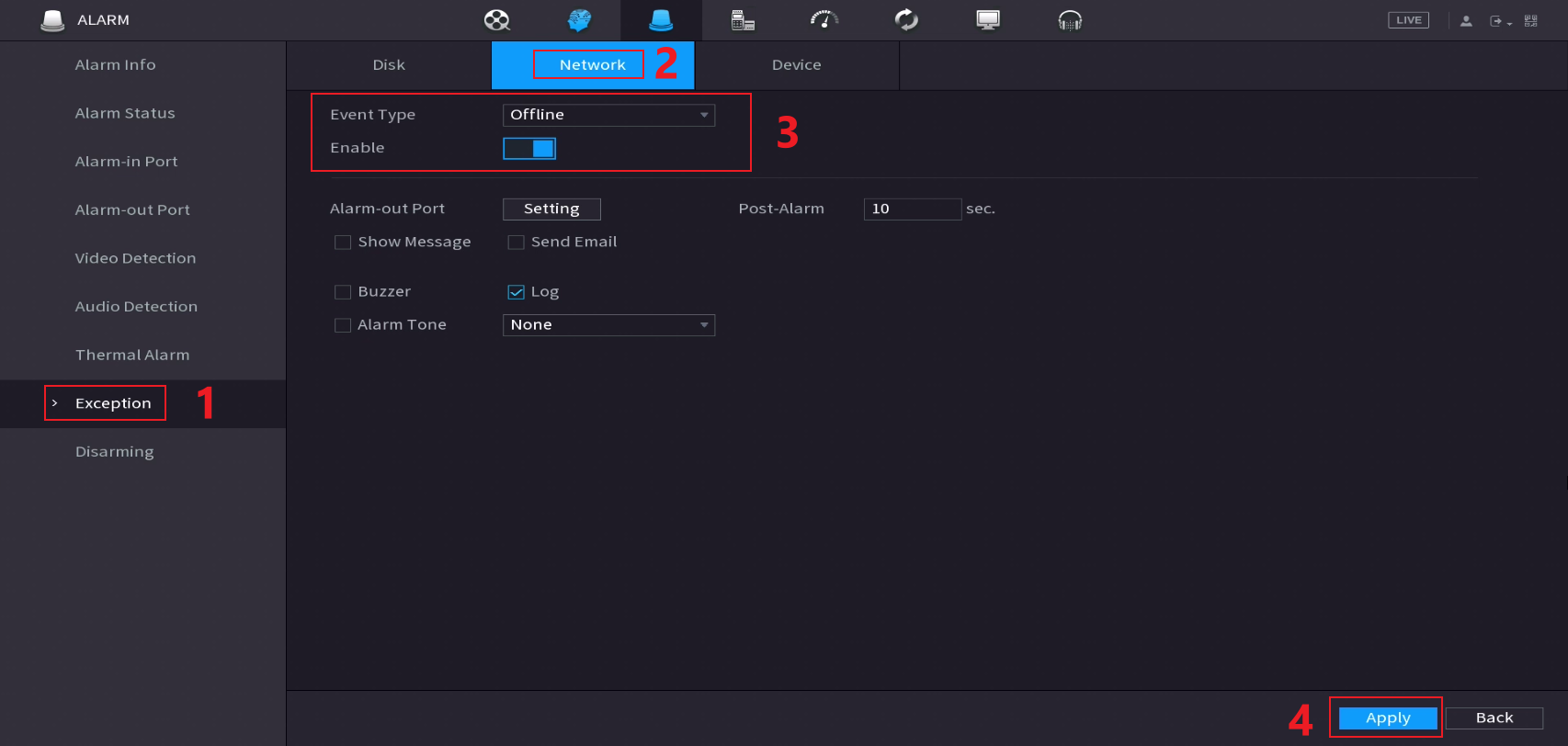Viewport: 1568px width, 746px height.
Task: Open the Display monitor icon
Action: 988,20
